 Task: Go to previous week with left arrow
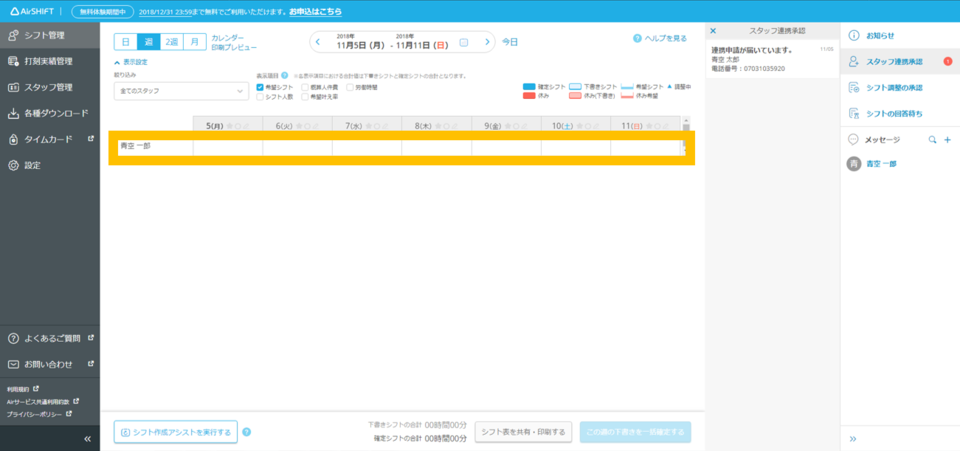click(318, 42)
